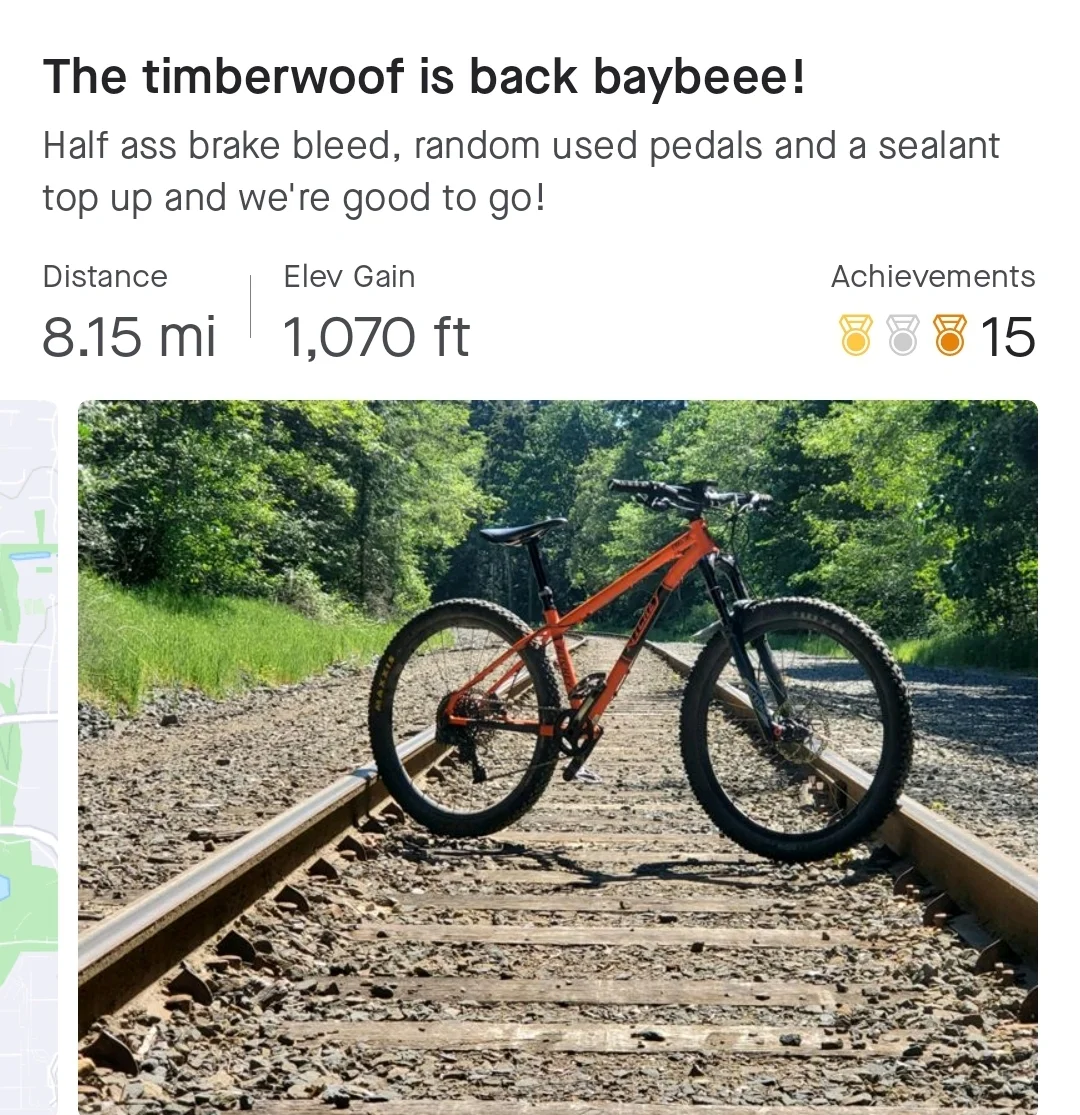
Task: Click the bike handlebars in the photo
Action: pyautogui.click(x=690, y=494)
